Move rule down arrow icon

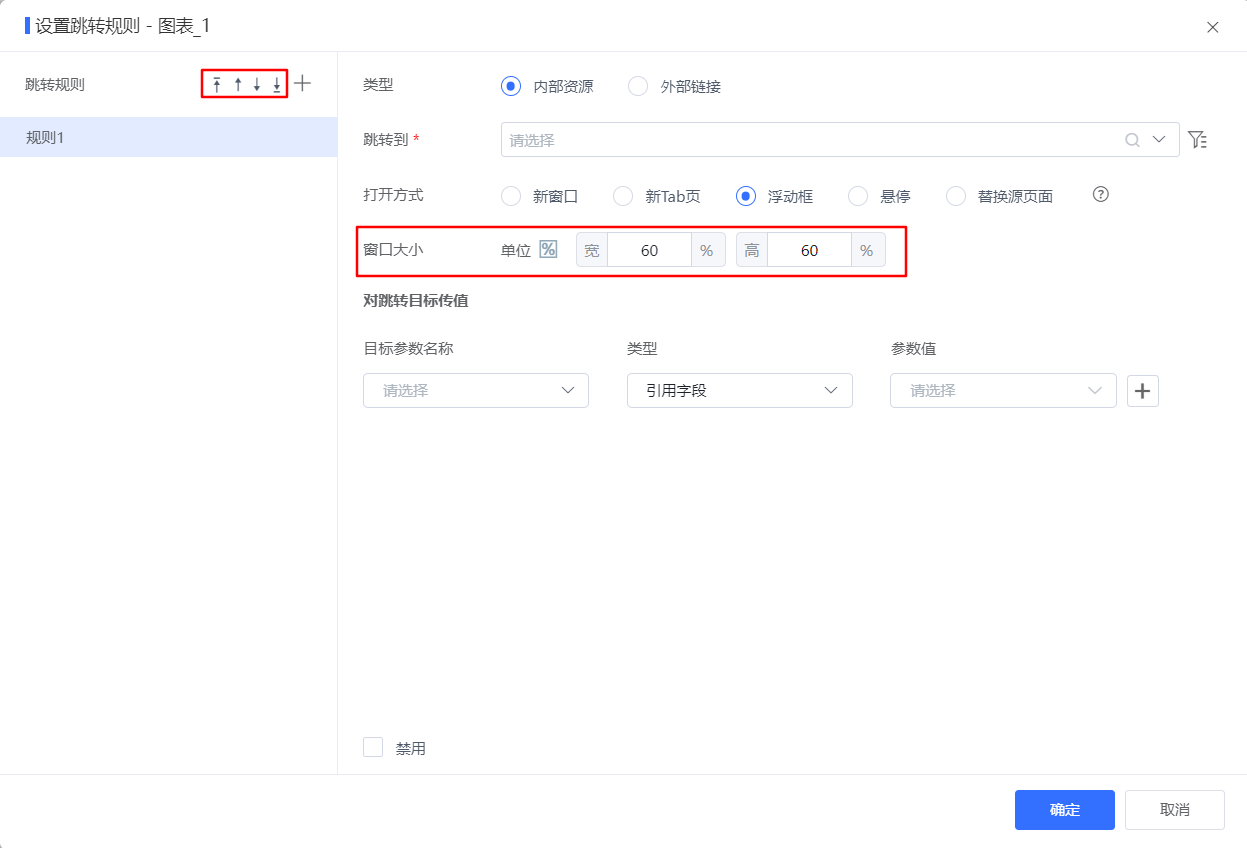[257, 85]
